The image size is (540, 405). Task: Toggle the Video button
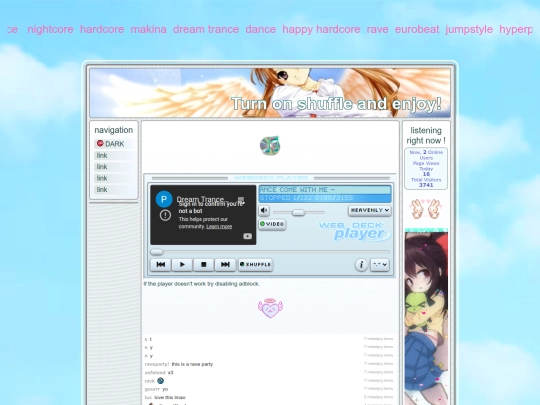click(272, 224)
